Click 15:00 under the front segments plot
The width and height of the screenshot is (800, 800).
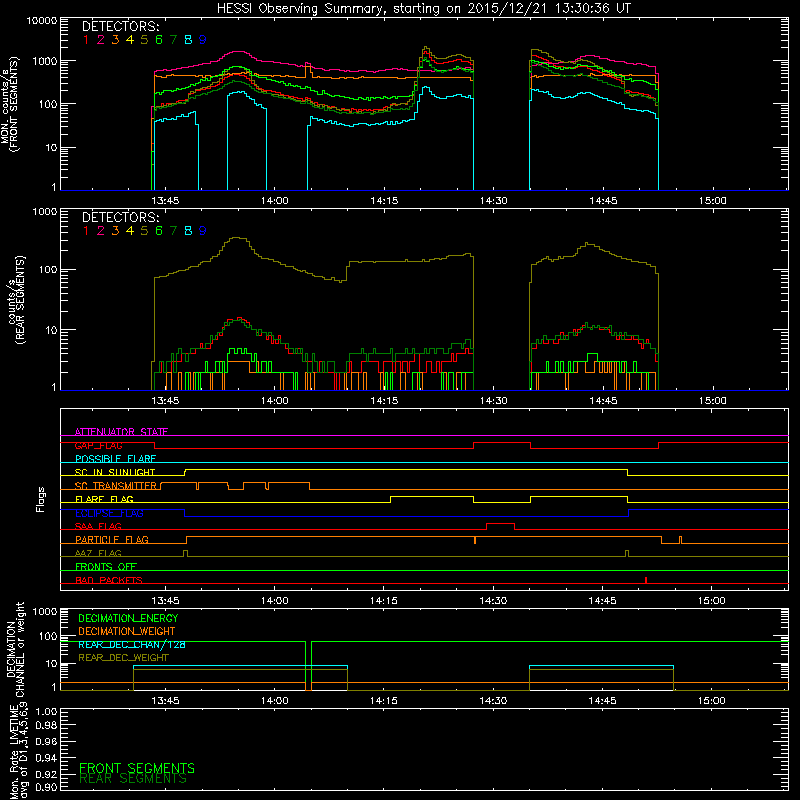[x=712, y=201]
